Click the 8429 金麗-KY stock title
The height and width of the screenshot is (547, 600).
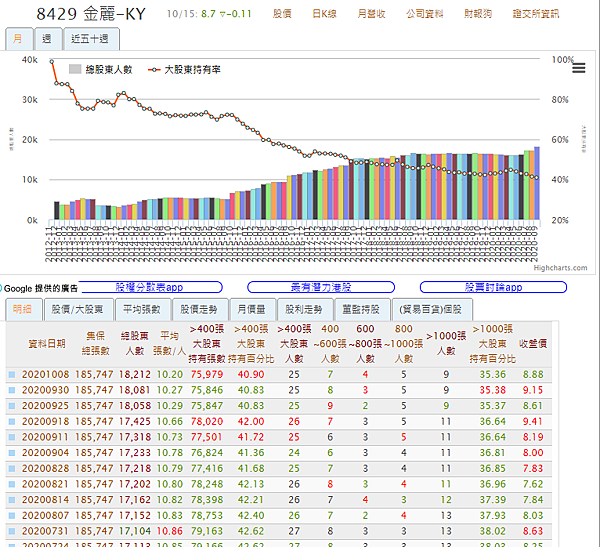tap(91, 14)
